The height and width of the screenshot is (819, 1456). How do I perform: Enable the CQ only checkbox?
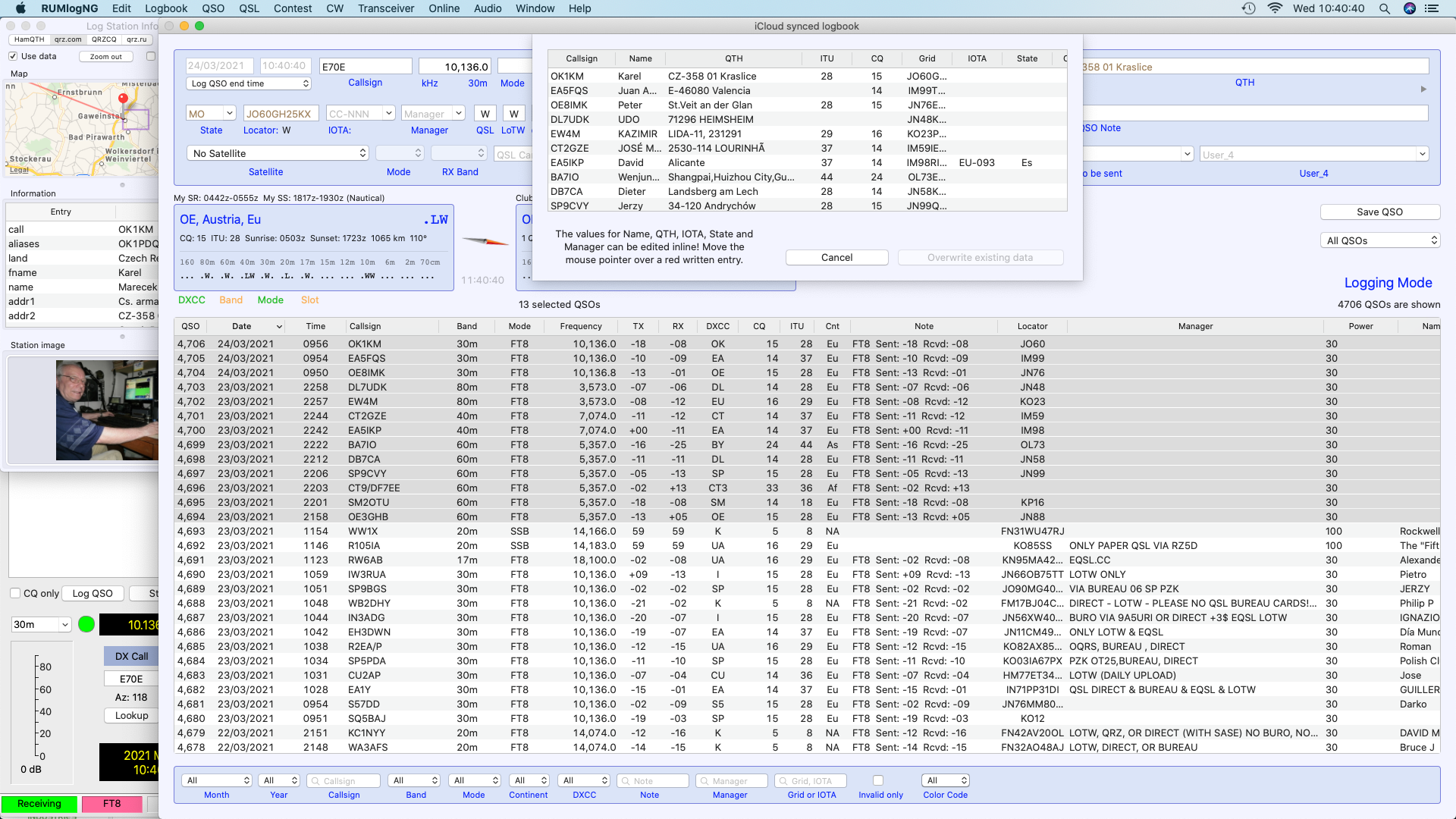coord(15,594)
